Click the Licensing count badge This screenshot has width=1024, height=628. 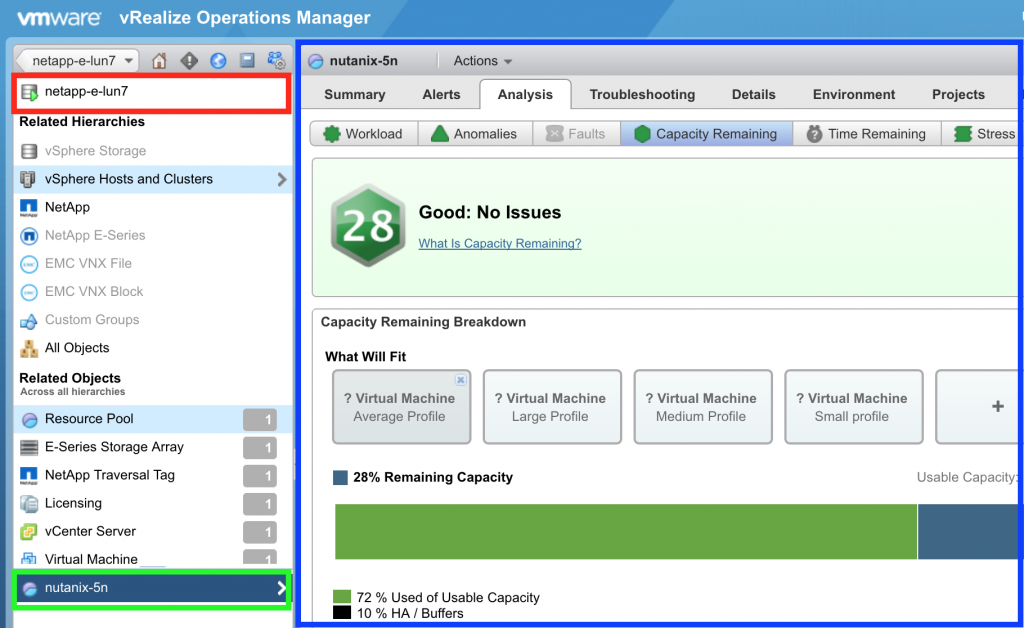point(260,503)
